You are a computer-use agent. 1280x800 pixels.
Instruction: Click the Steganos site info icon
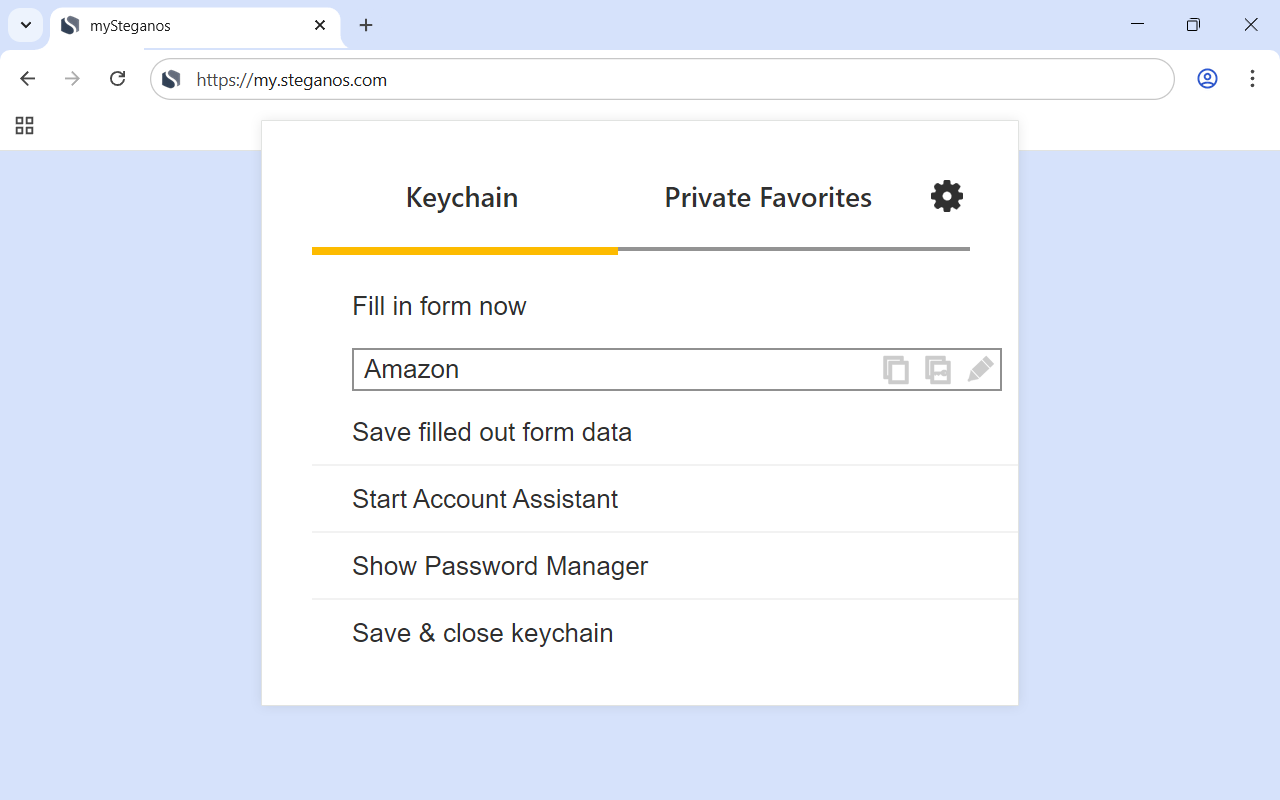click(172, 80)
